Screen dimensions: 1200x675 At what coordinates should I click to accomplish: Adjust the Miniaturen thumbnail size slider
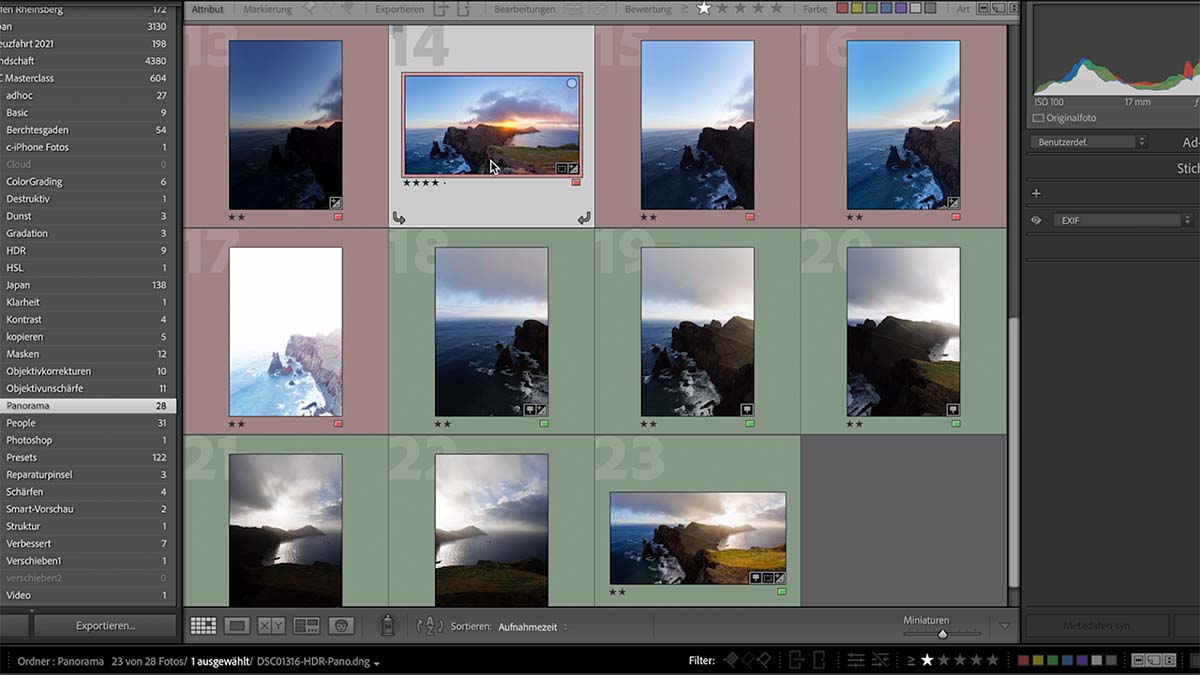click(x=942, y=634)
